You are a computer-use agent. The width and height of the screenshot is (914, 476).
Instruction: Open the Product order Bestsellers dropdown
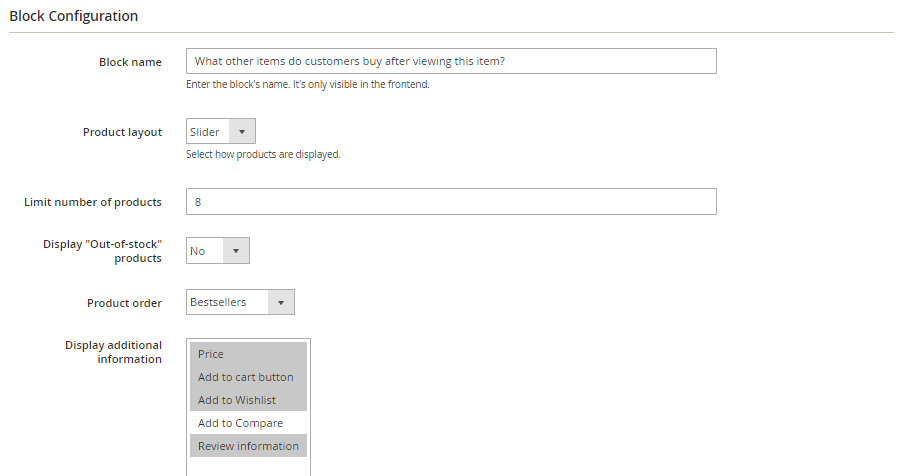click(240, 302)
